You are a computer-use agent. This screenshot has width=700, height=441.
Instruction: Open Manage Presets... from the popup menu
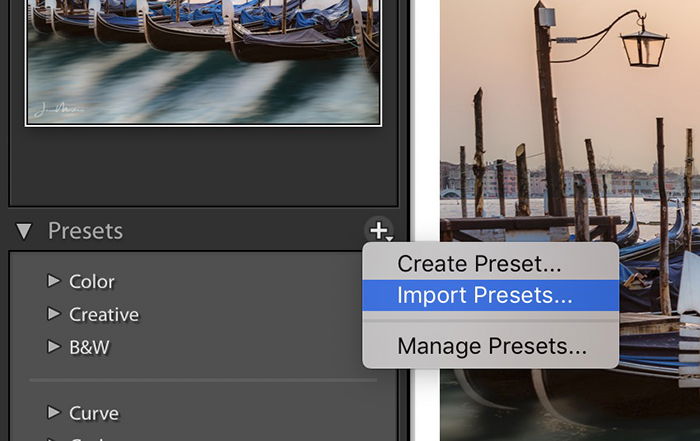pos(491,346)
